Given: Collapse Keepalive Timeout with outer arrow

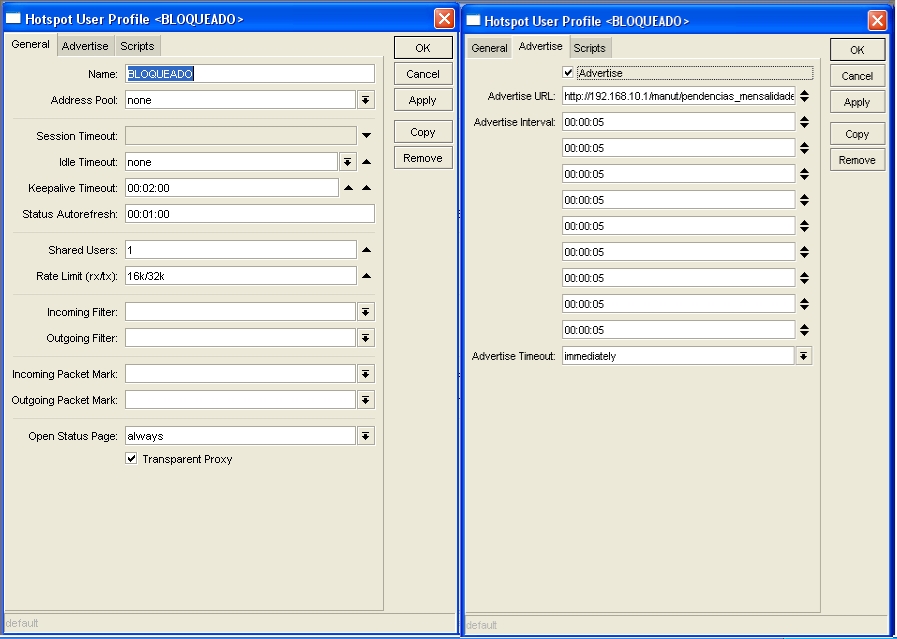Looking at the screenshot, I should (x=367, y=188).
